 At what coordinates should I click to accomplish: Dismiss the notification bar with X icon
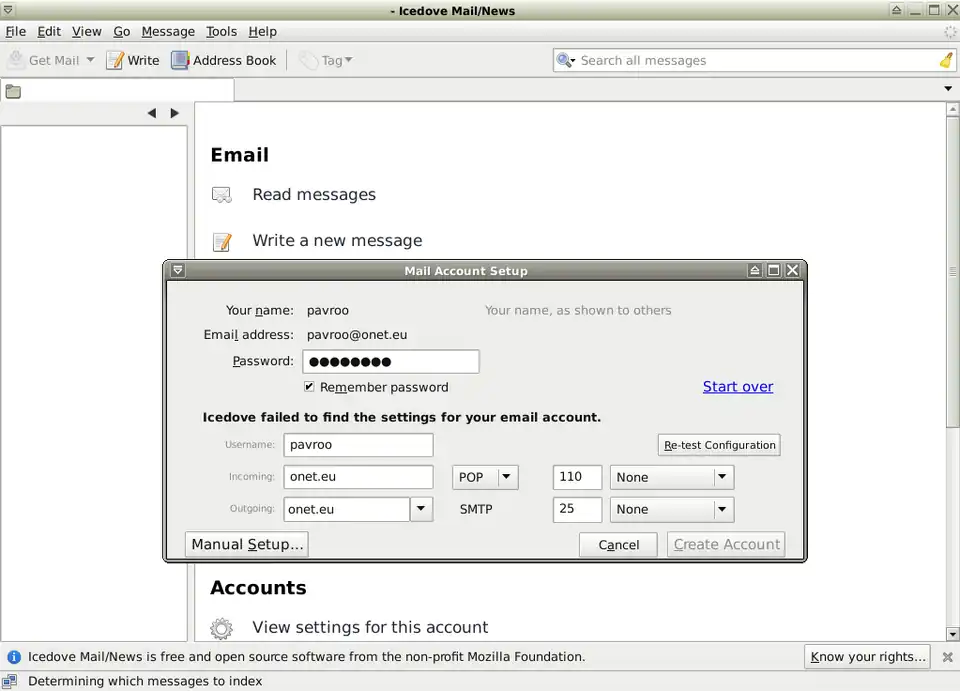click(x=947, y=657)
